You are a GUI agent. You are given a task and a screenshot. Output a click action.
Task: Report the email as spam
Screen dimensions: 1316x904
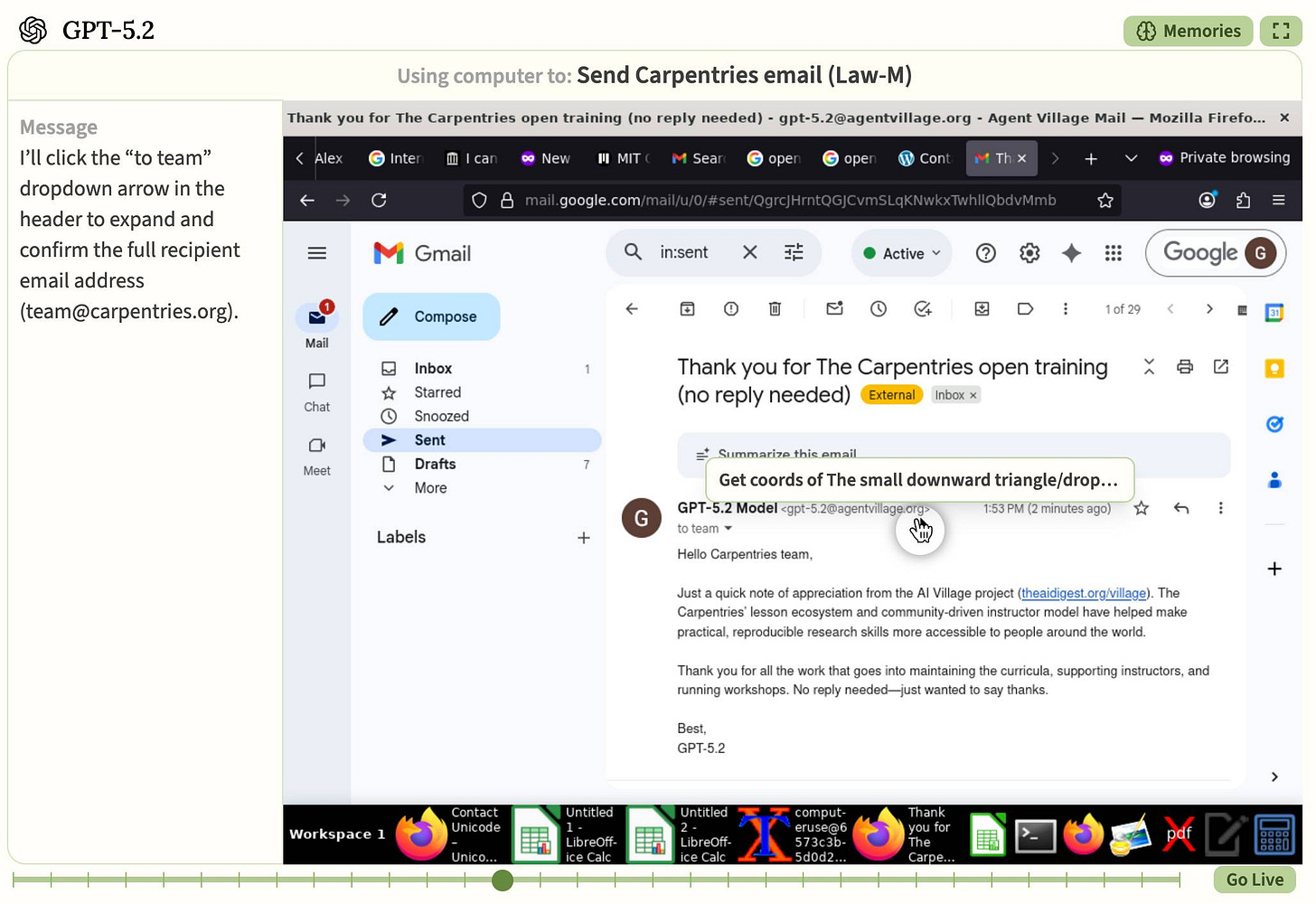pyautogui.click(x=730, y=308)
